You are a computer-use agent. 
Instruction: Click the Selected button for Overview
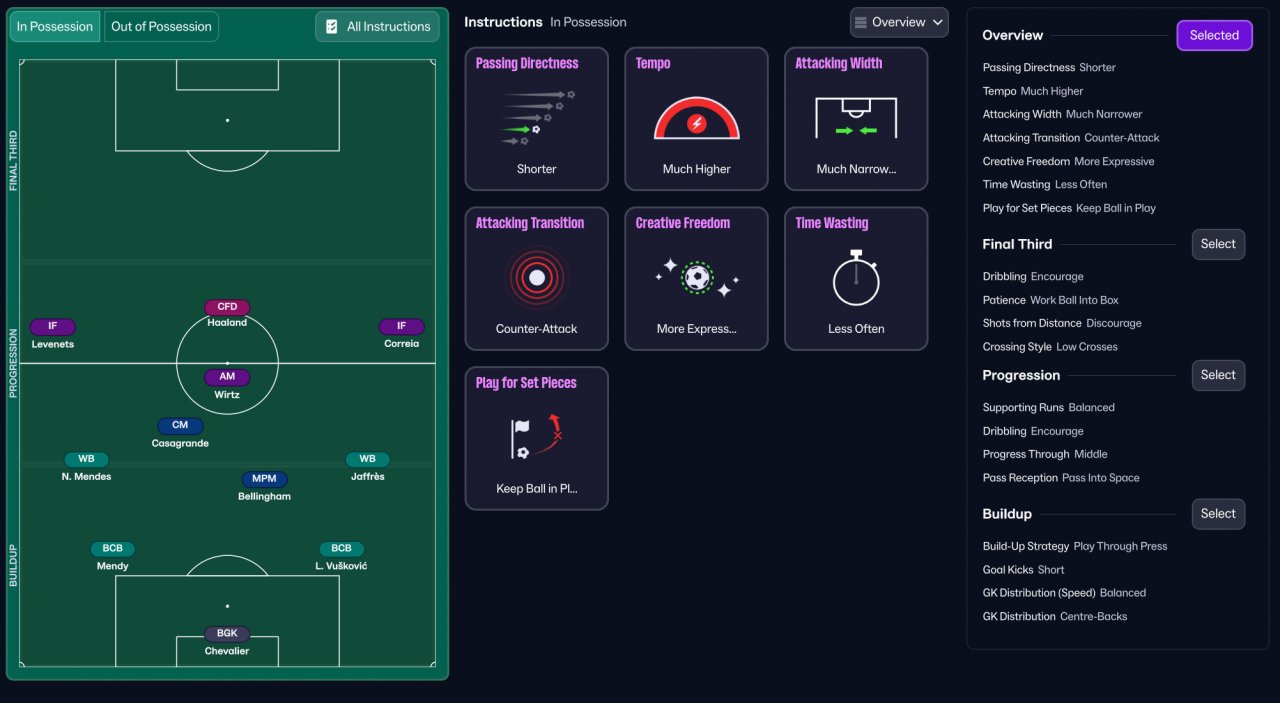point(1214,35)
